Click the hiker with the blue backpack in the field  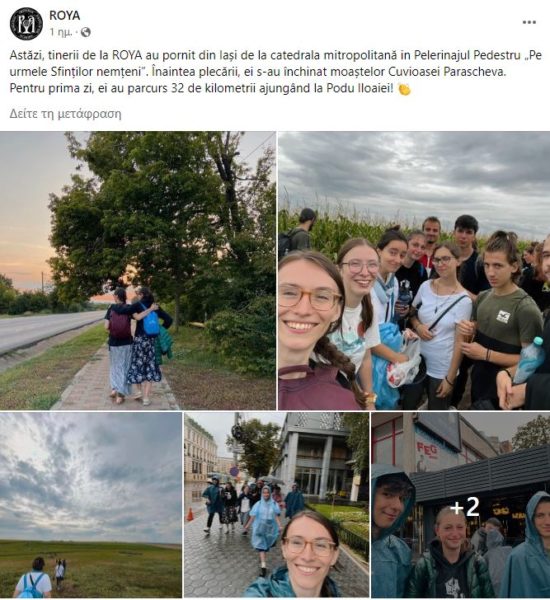point(33,578)
